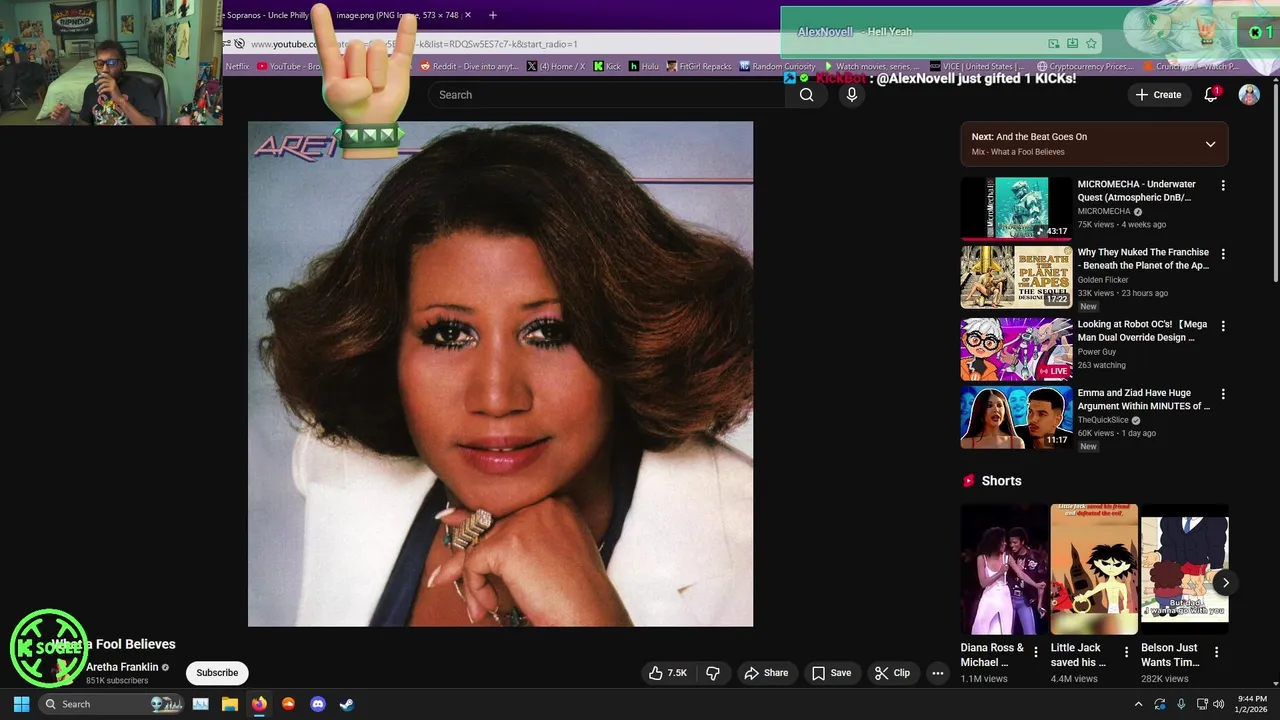Open the YouTube account avatar menu
Image resolution: width=1280 pixels, height=720 pixels.
coord(1249,94)
